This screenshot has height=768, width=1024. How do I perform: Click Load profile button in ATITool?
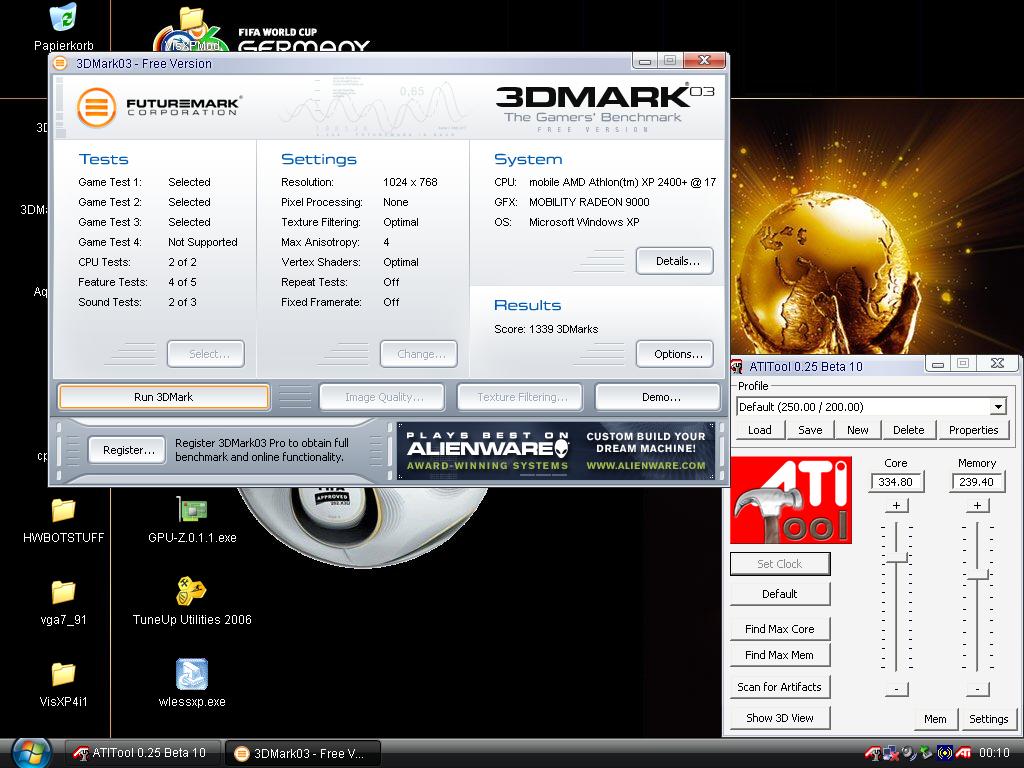point(760,430)
